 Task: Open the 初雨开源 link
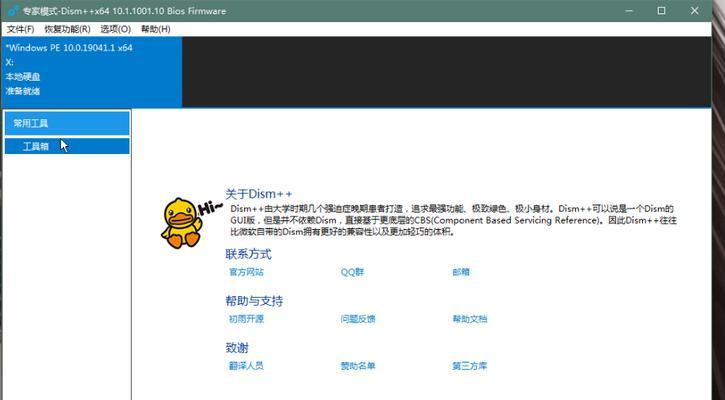246,319
